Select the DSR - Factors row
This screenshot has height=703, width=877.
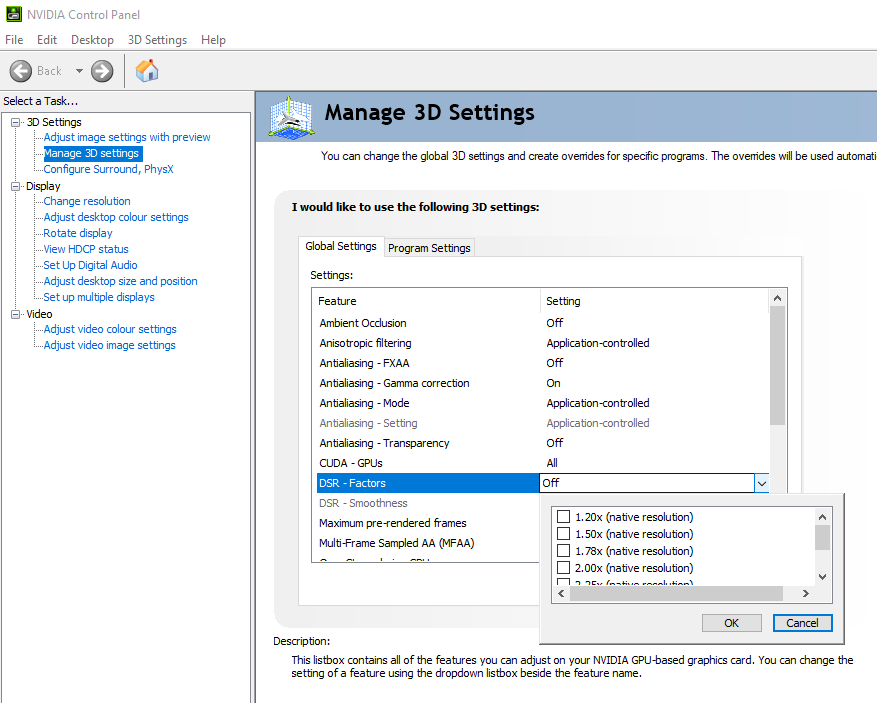pos(427,483)
